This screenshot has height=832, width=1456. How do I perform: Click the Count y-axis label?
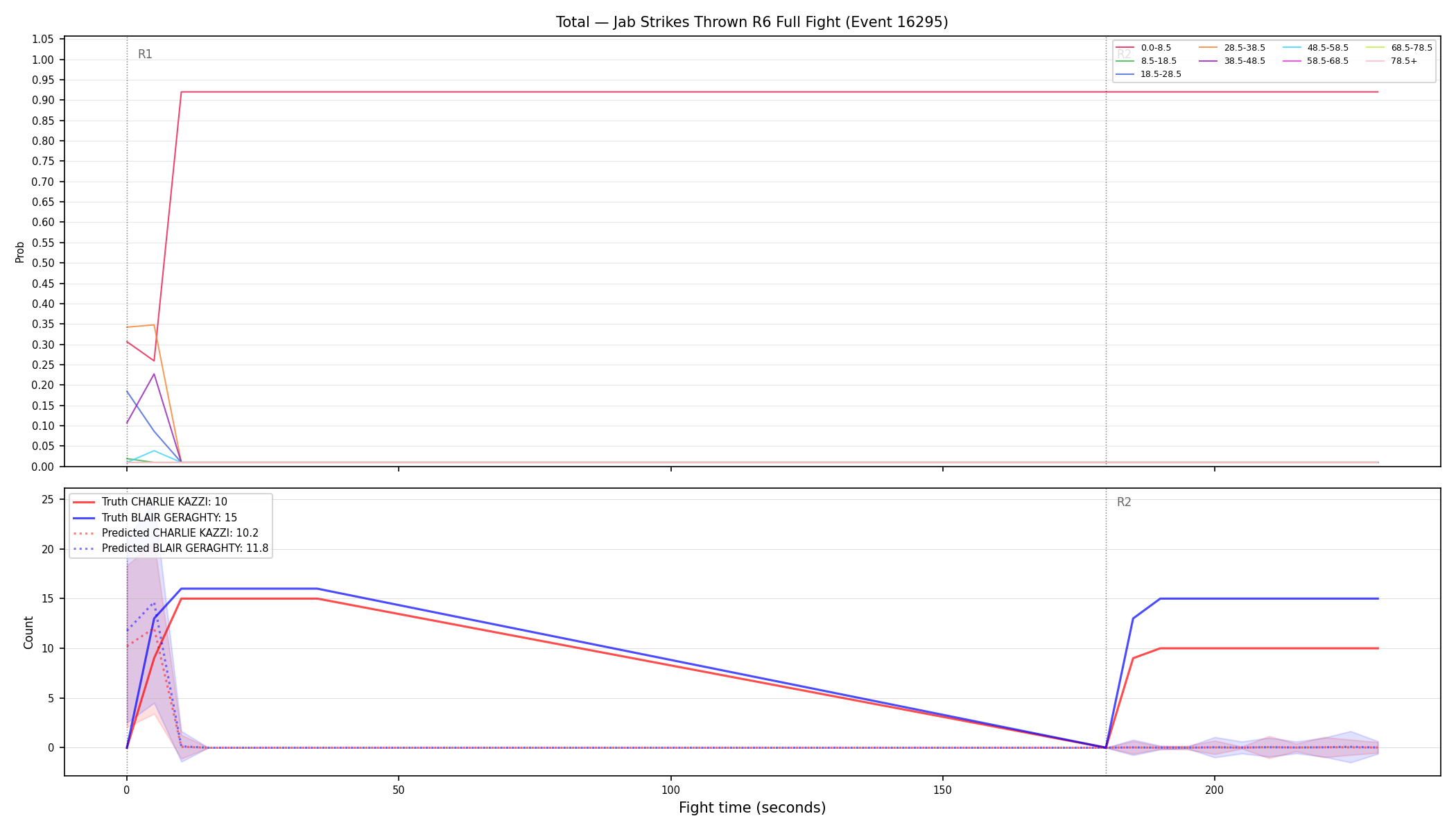[28, 632]
